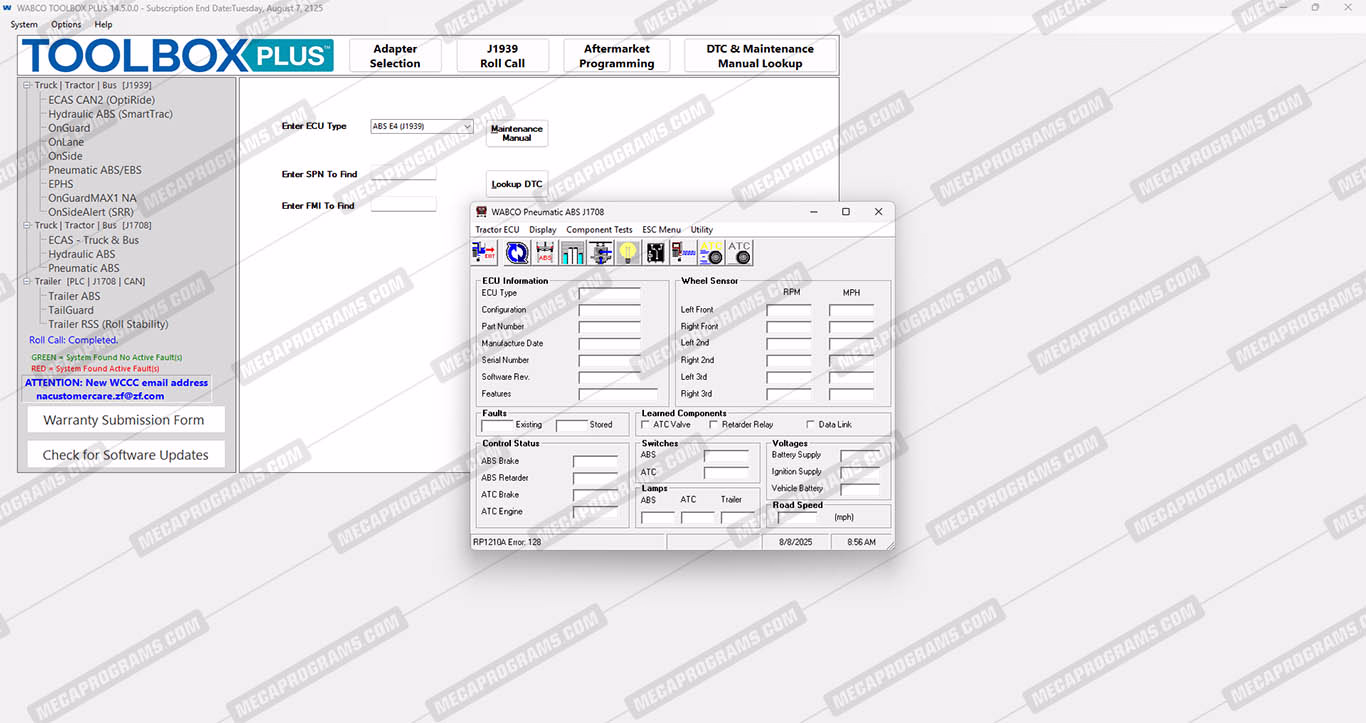Open the Enter ECU Type dropdown
The height and width of the screenshot is (723, 1366).
(467, 127)
